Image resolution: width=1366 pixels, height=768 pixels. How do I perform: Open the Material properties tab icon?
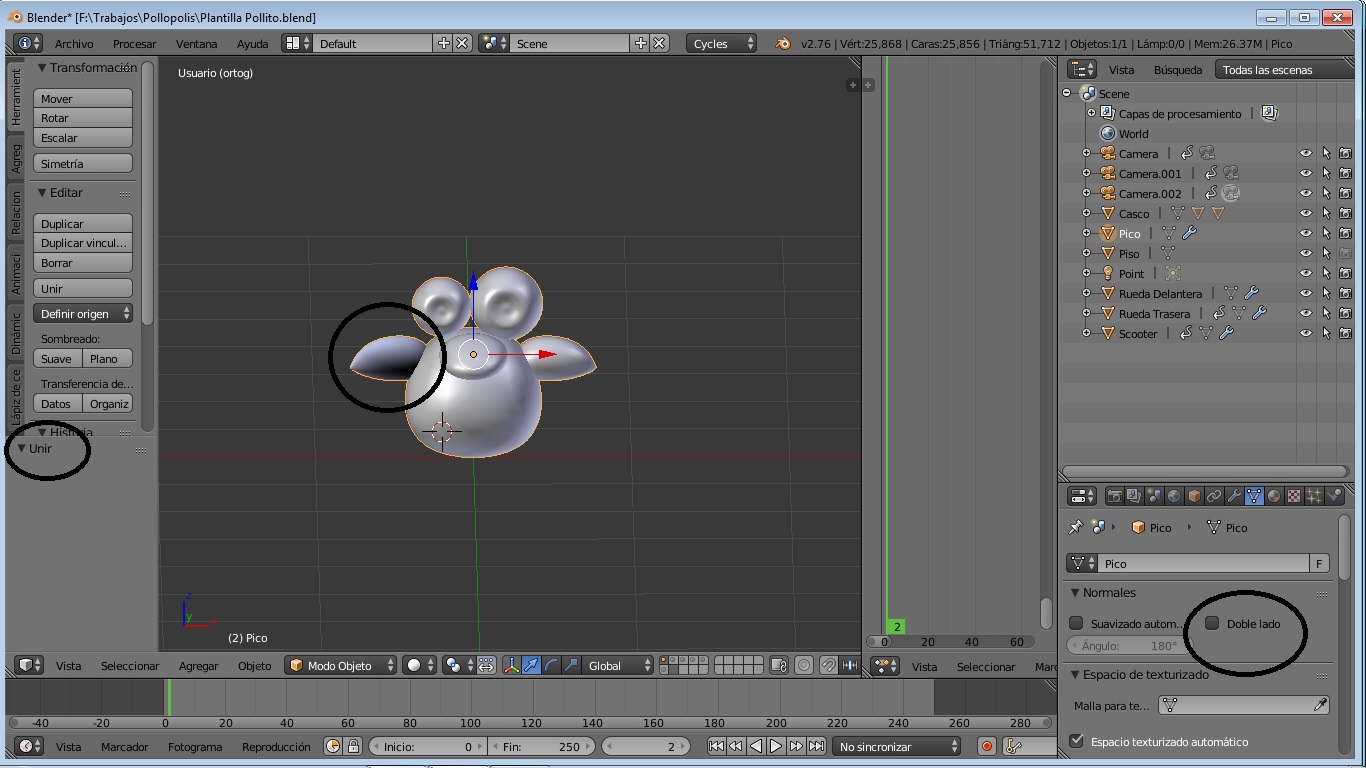coord(1274,496)
